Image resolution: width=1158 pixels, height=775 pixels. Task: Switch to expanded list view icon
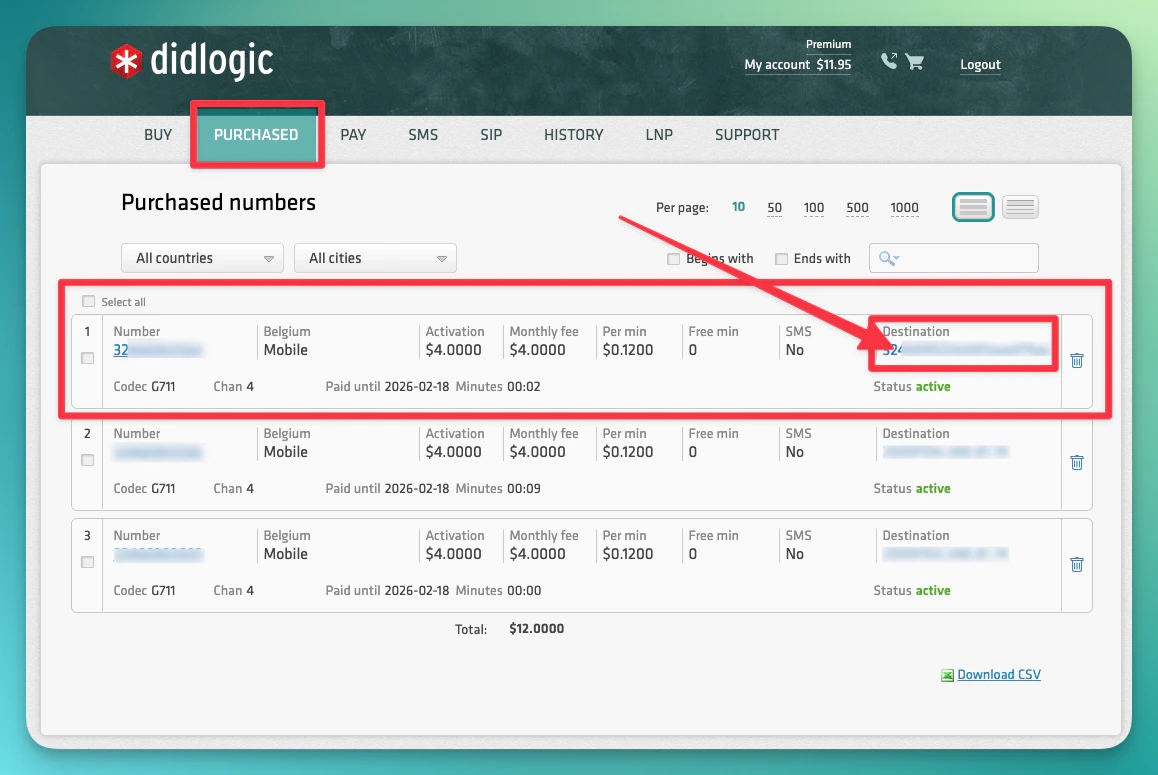[972, 207]
